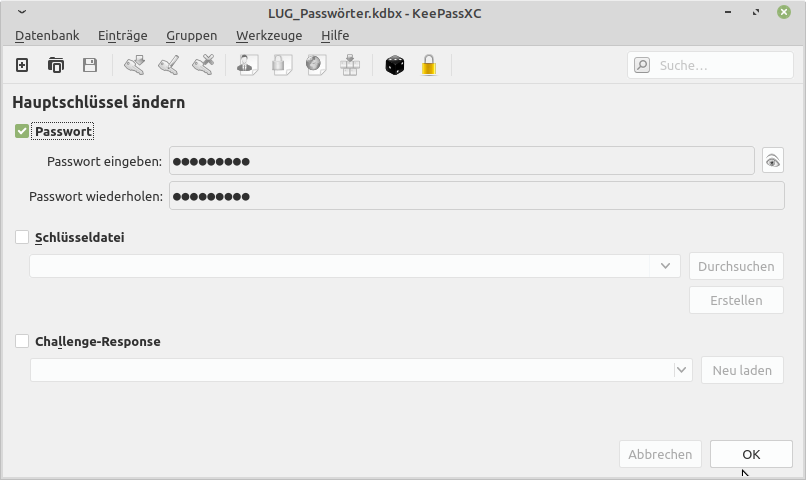Uncheck the Passwort checkbox

(22, 132)
